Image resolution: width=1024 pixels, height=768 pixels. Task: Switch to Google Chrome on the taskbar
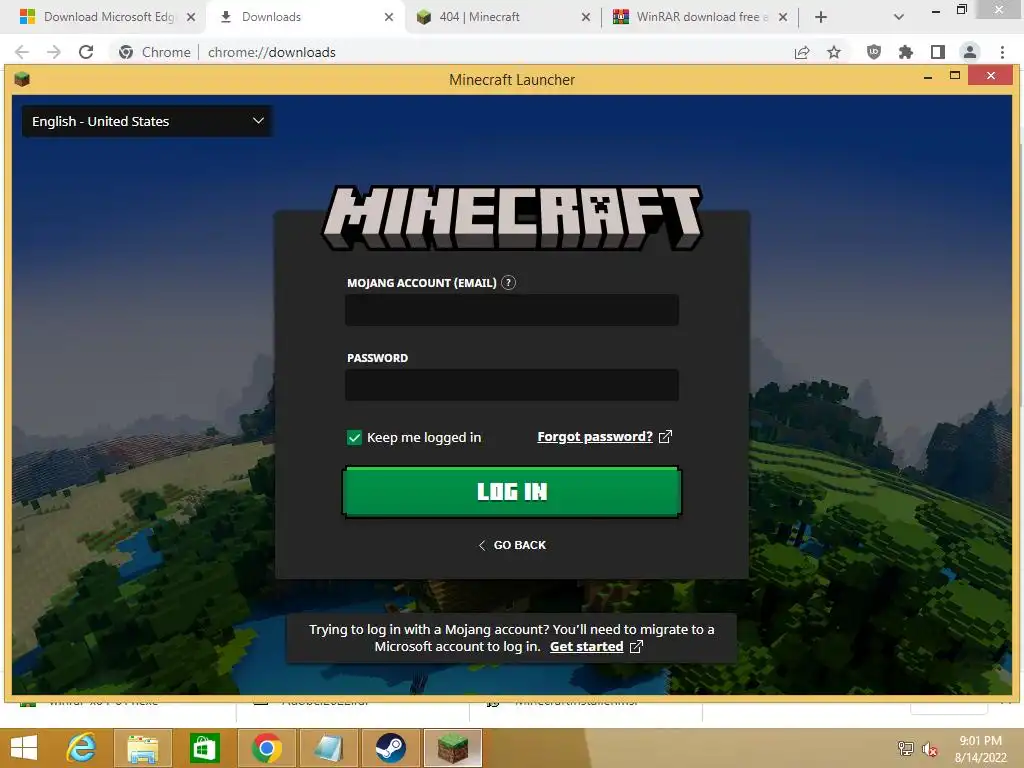266,748
